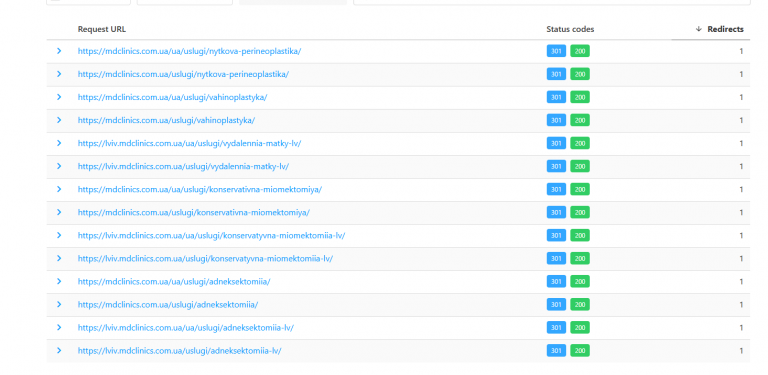Click 301 badge in /ua/uslugi/konservativna-miomektomiya/ row

(556, 189)
